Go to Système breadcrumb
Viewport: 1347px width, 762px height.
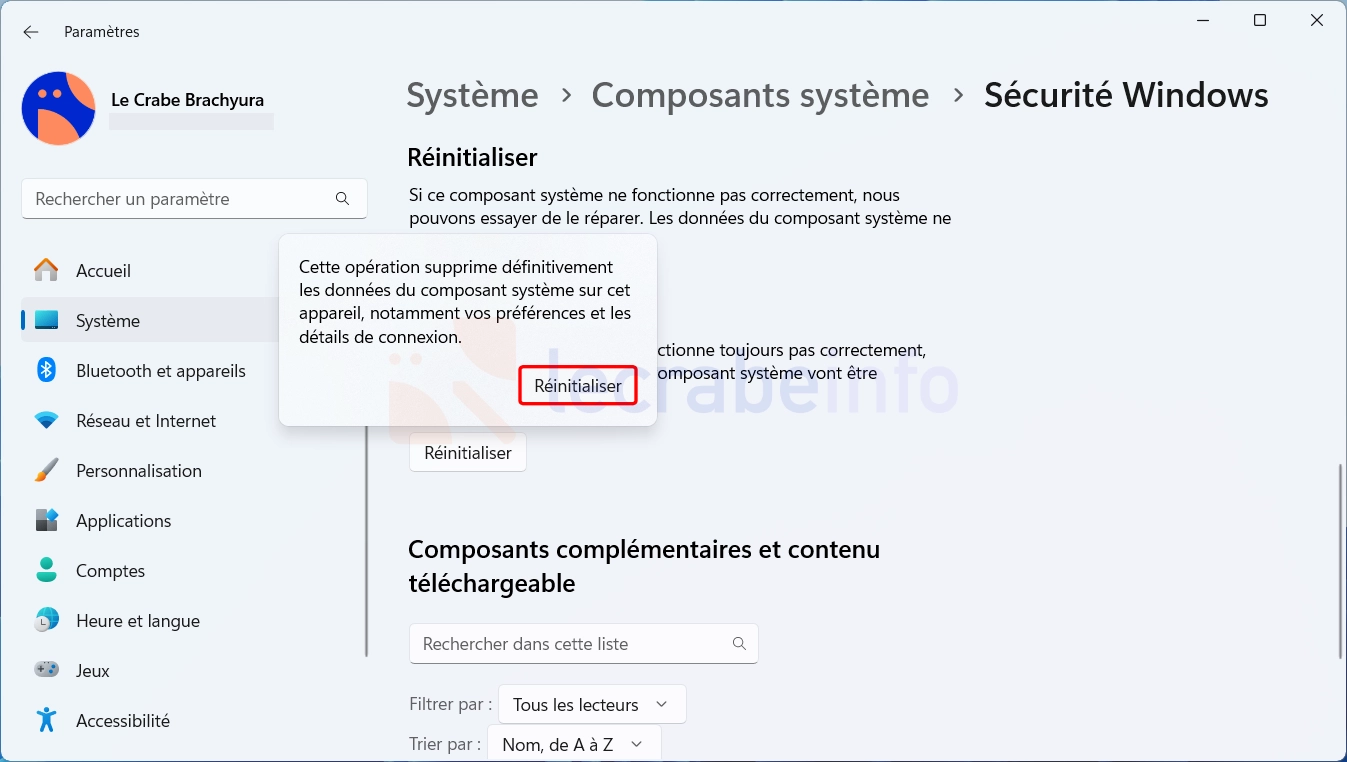pos(472,95)
